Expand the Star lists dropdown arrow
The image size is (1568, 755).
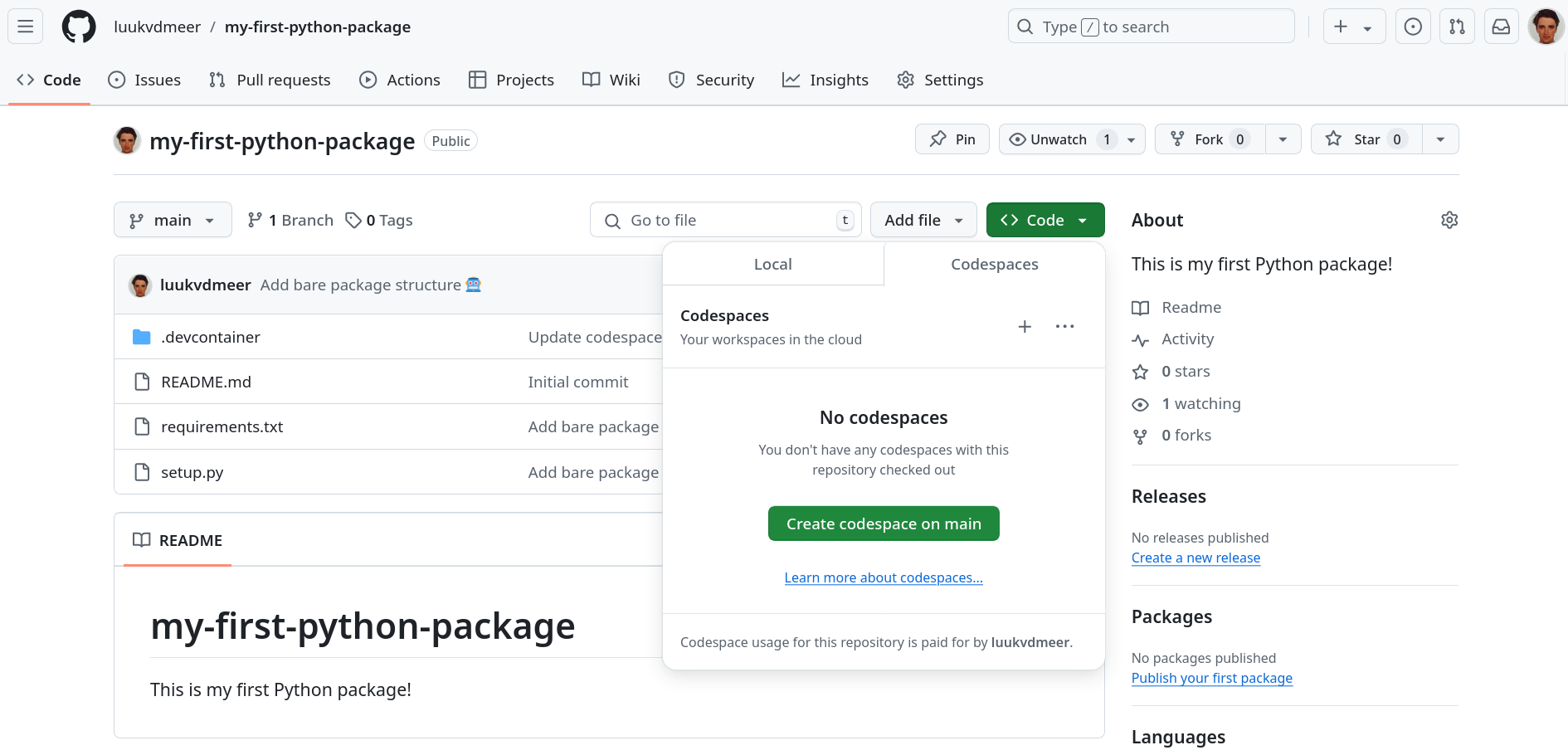(1441, 139)
